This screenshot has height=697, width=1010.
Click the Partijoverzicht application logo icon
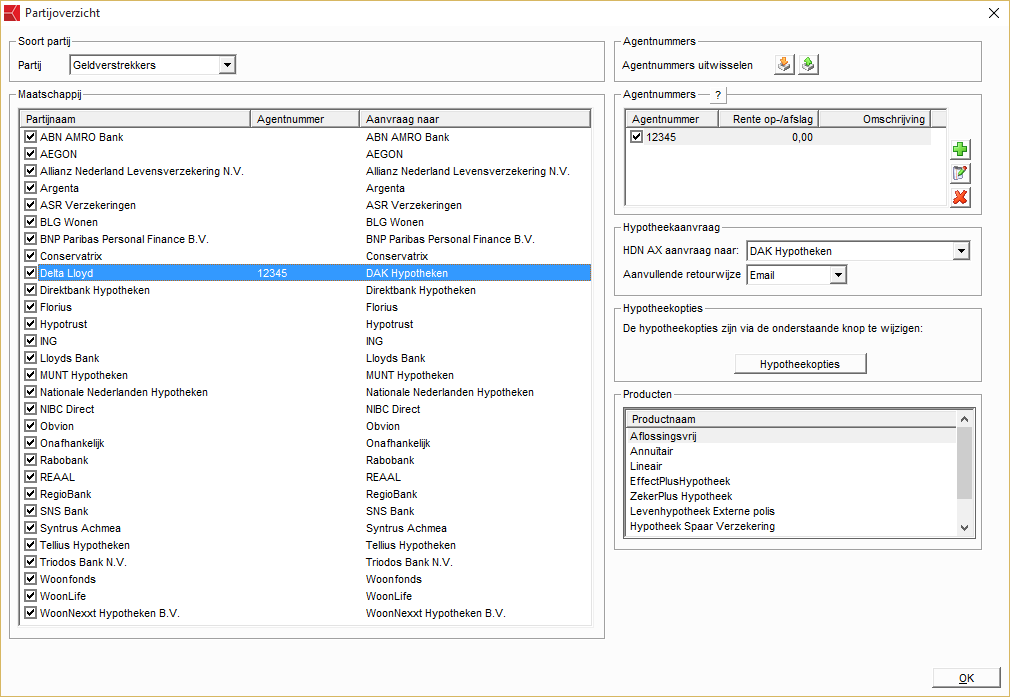pyautogui.click(x=12, y=13)
